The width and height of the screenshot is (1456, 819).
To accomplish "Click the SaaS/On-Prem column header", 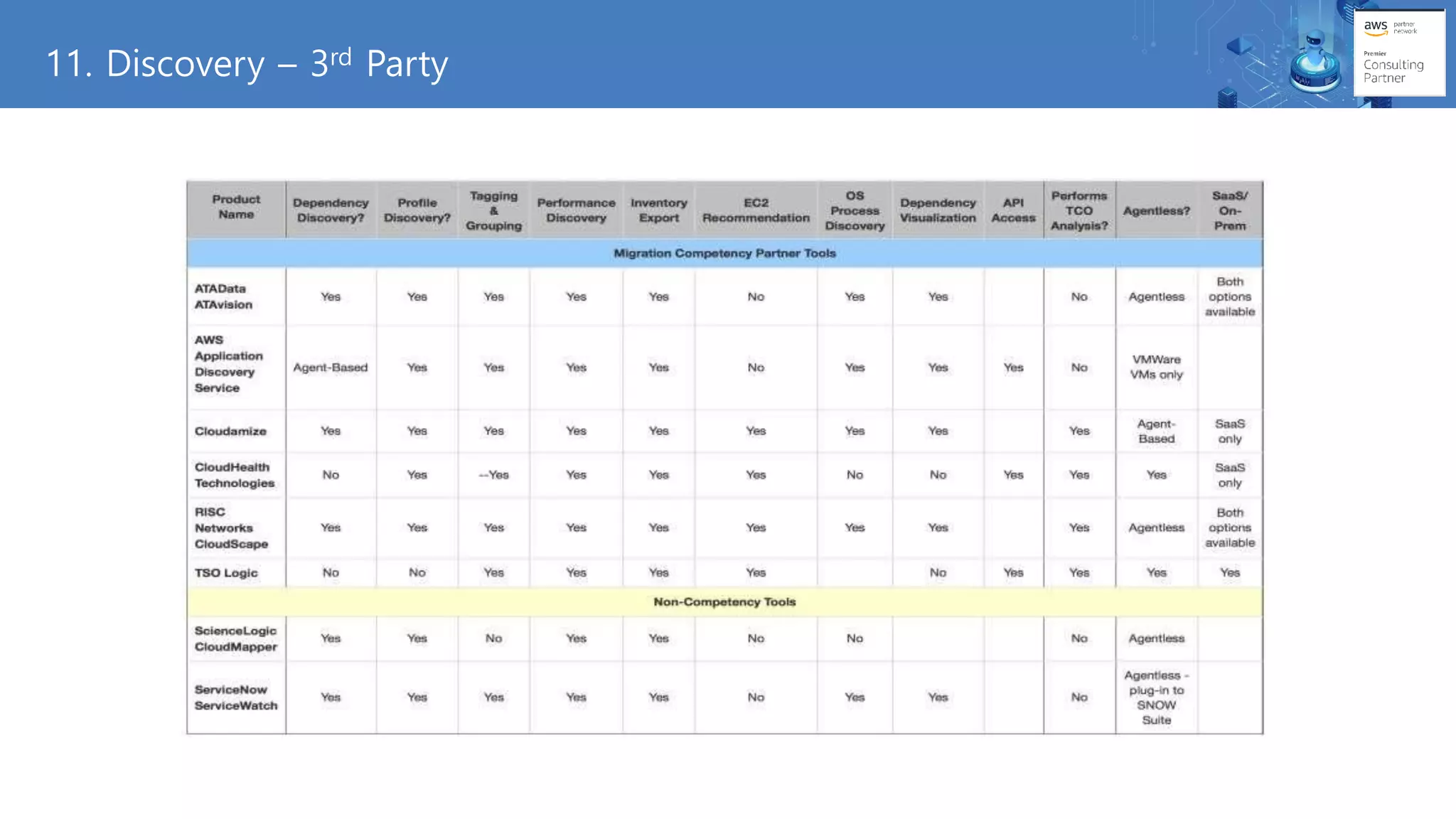I will tap(1229, 210).
